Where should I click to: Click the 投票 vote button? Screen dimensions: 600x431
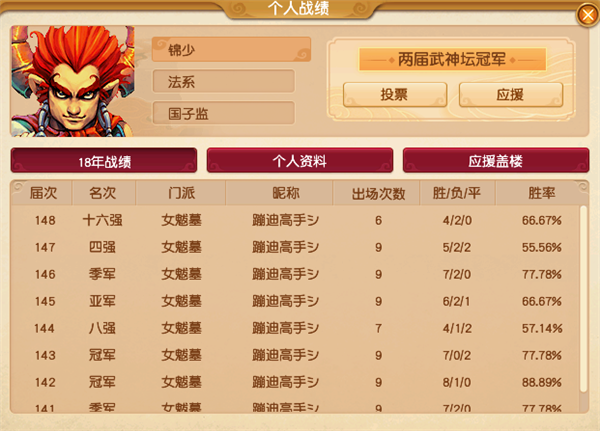[395, 95]
